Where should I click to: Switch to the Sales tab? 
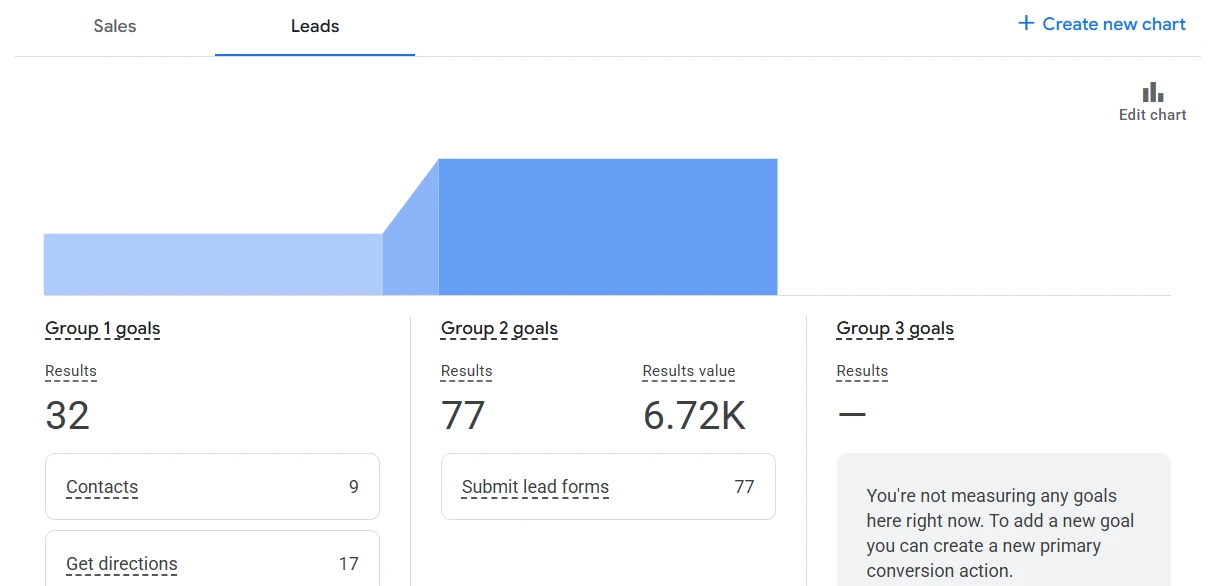point(115,27)
